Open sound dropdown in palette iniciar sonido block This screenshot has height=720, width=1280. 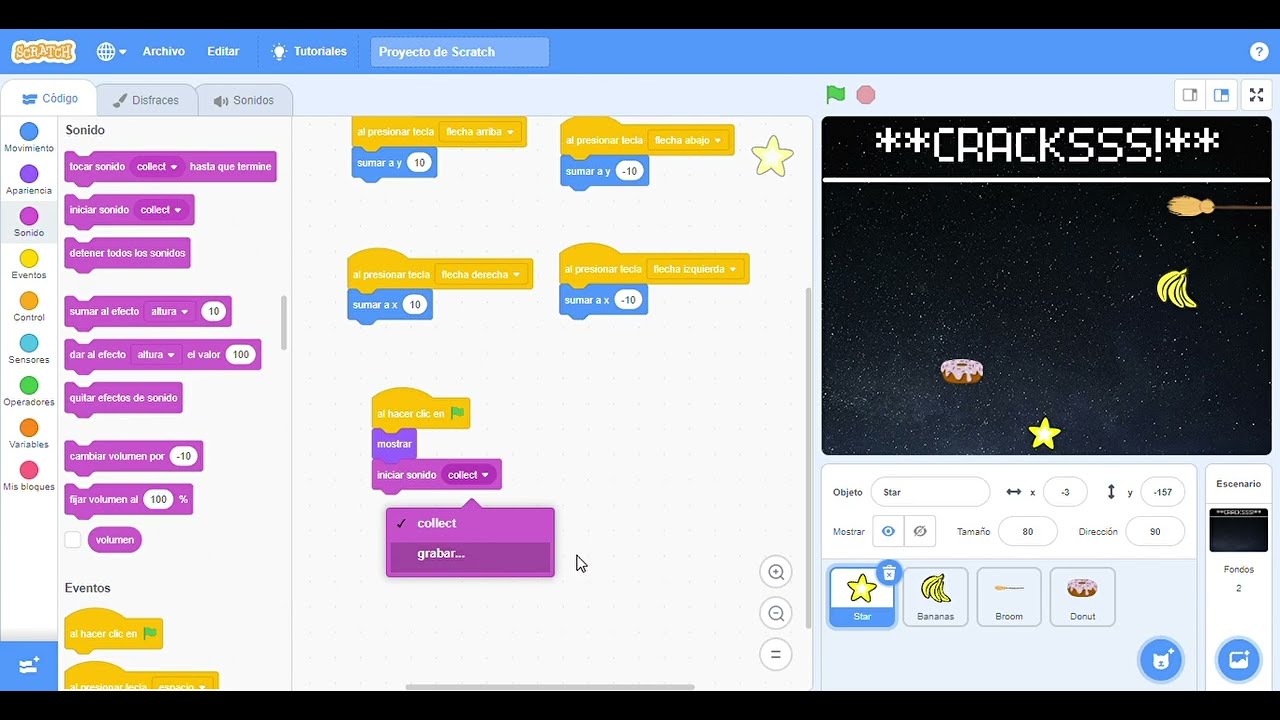161,210
